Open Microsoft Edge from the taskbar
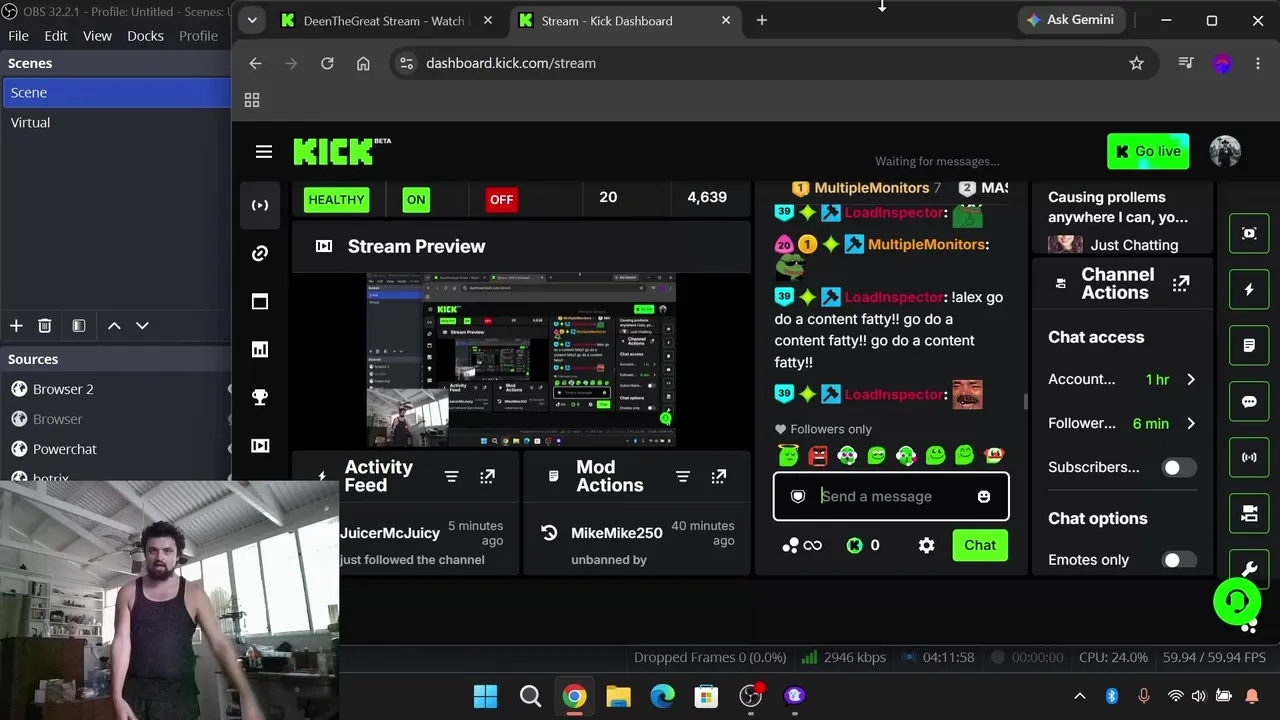The height and width of the screenshot is (720, 1280). click(x=662, y=696)
